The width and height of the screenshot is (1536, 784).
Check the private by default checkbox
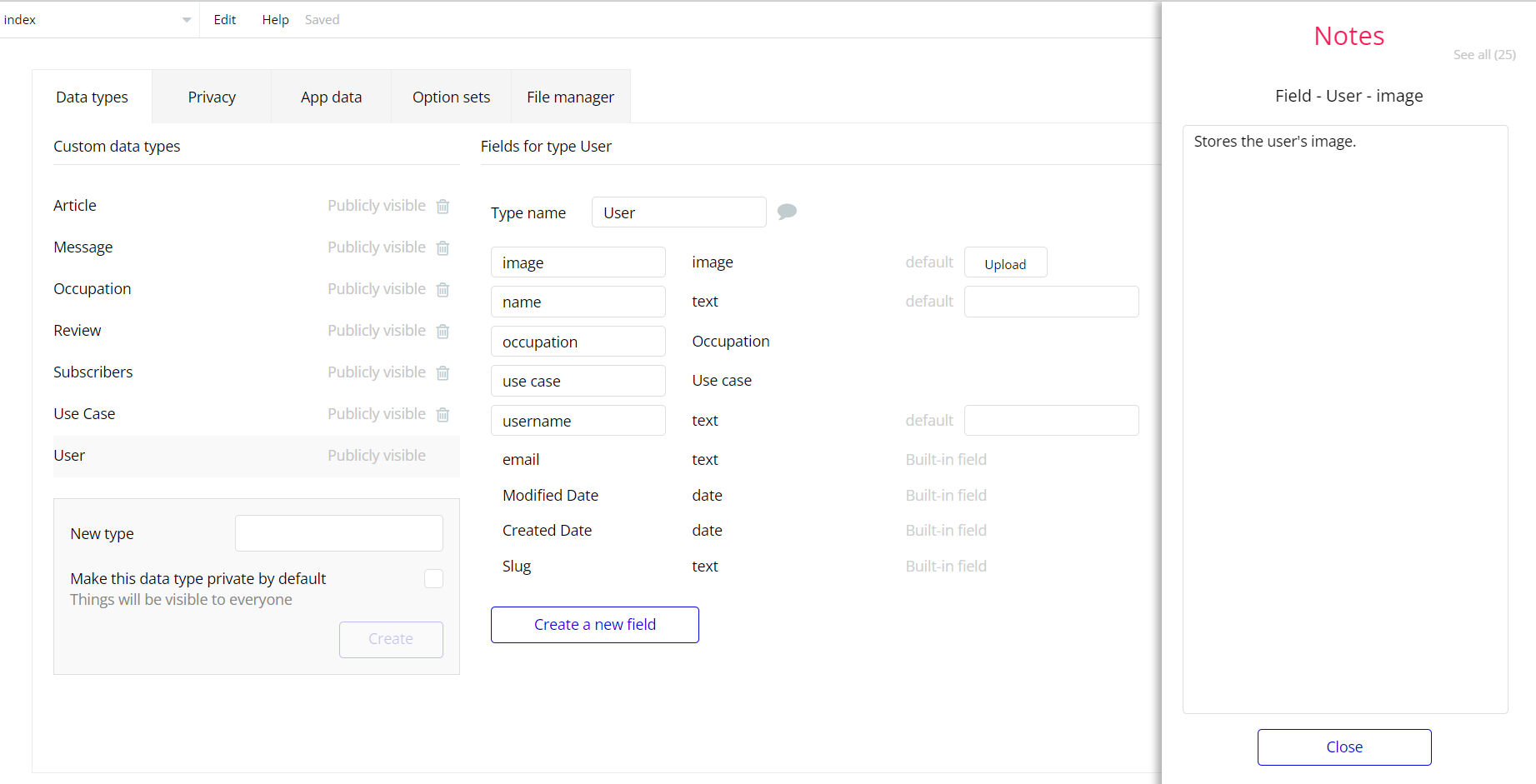click(433, 578)
